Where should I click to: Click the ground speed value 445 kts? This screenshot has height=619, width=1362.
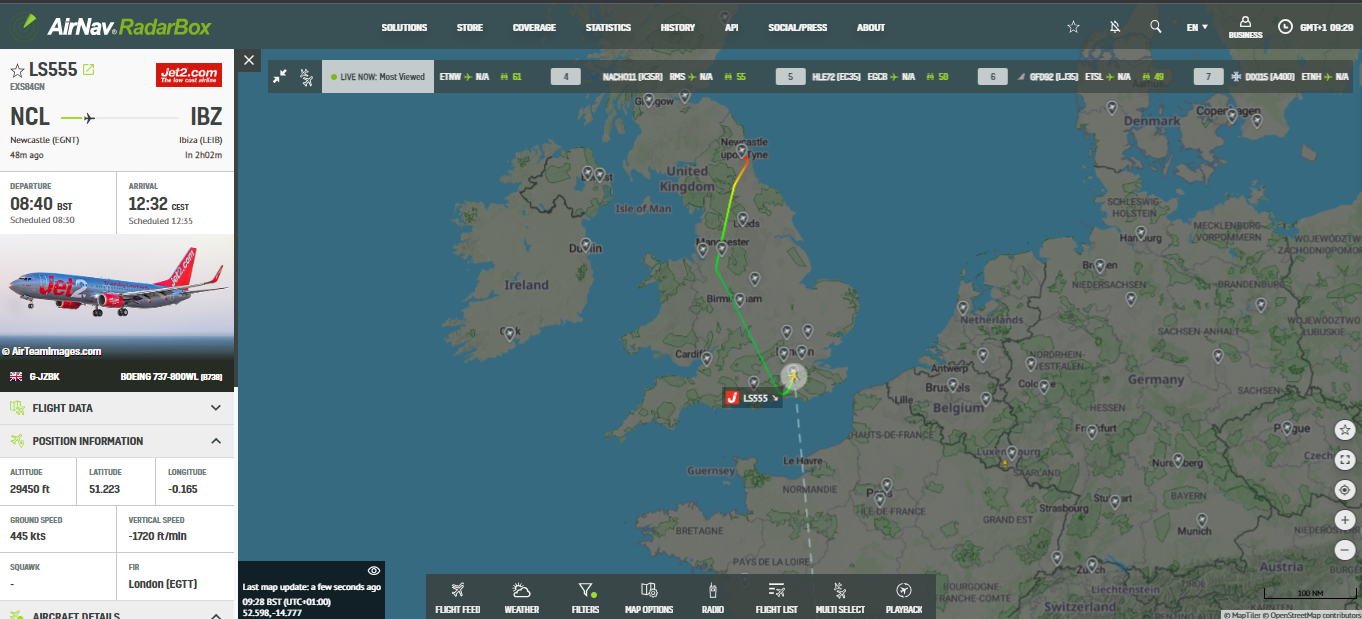point(30,537)
